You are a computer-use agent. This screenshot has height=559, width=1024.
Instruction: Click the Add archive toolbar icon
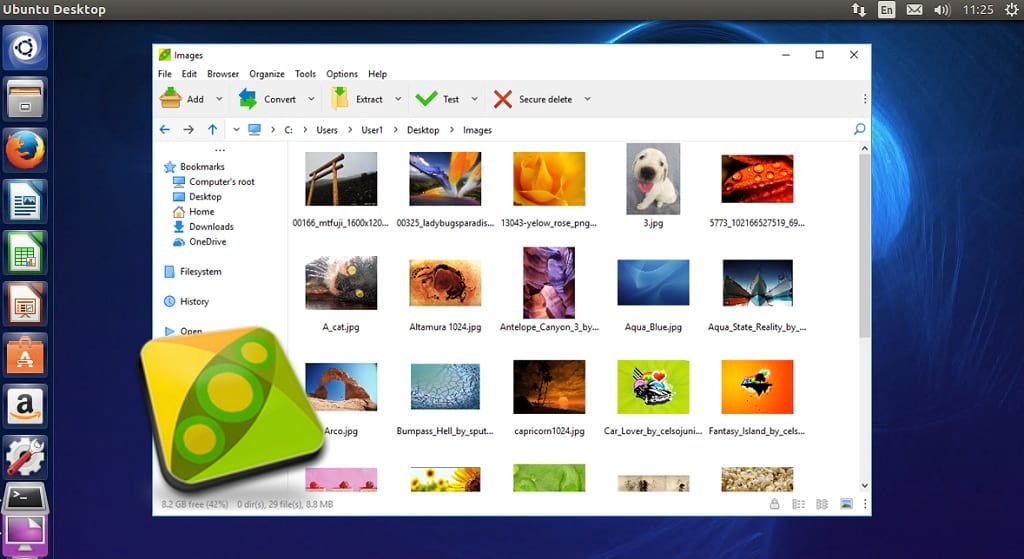(x=170, y=99)
